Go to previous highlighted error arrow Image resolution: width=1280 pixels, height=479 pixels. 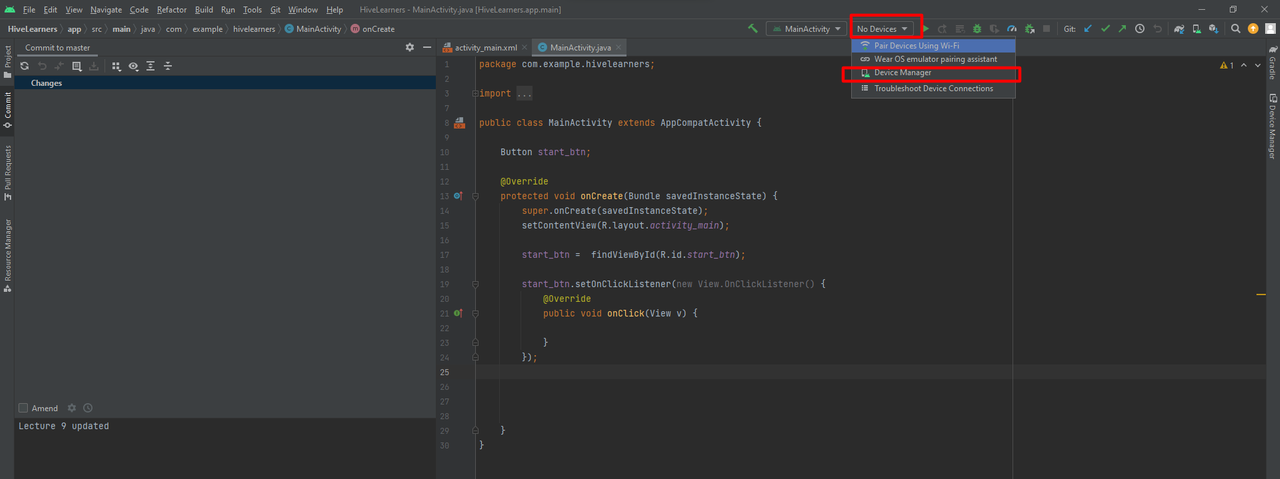(x=1244, y=65)
